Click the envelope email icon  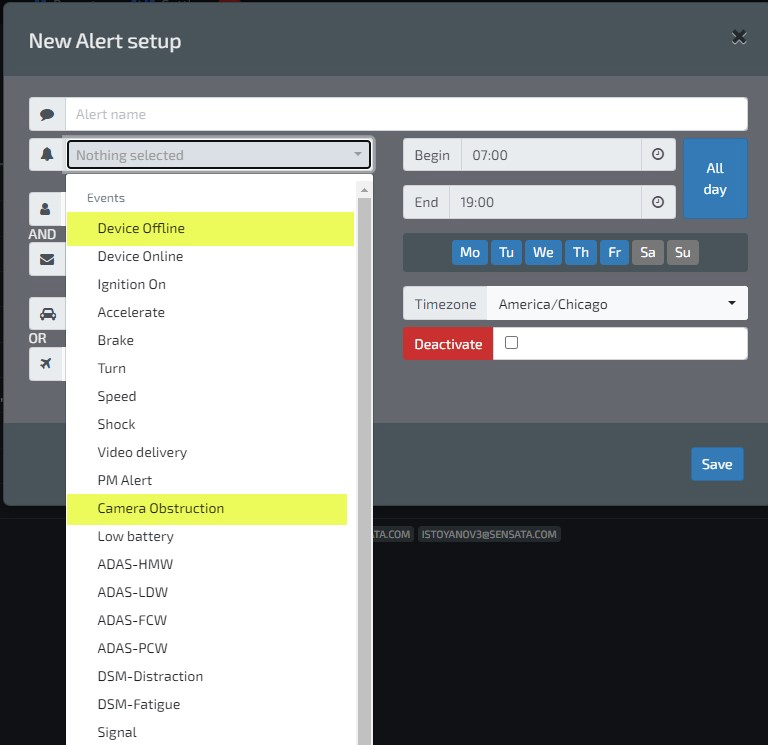tap(46, 259)
